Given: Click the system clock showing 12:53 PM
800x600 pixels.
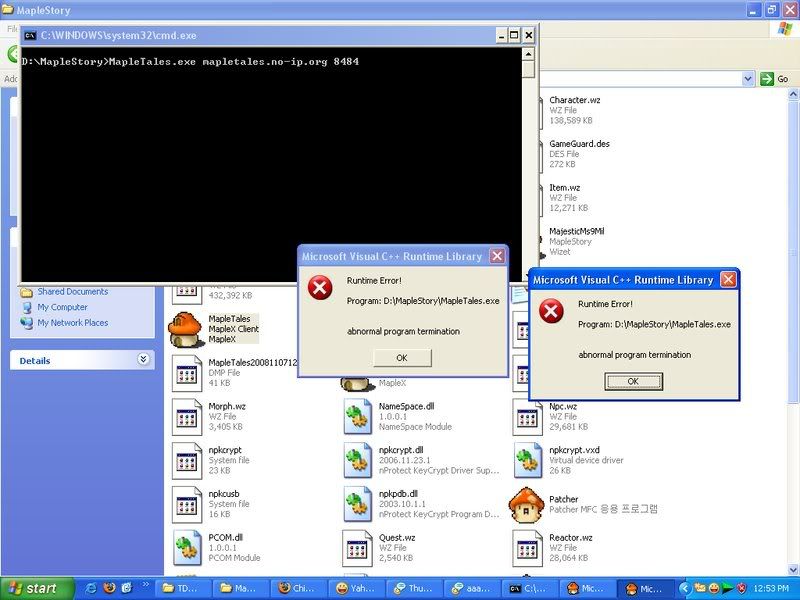Looking at the screenshot, I should tap(771, 589).
